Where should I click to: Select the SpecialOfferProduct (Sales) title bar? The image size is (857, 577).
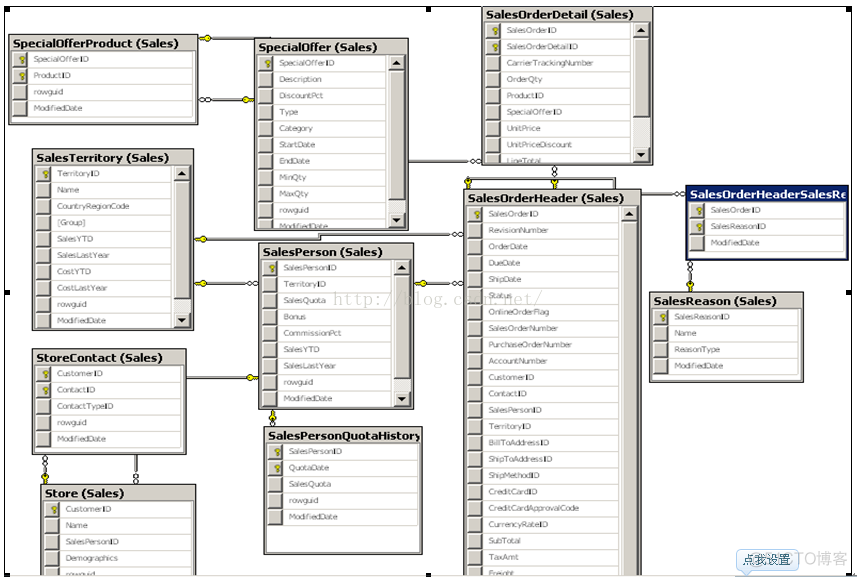click(103, 43)
